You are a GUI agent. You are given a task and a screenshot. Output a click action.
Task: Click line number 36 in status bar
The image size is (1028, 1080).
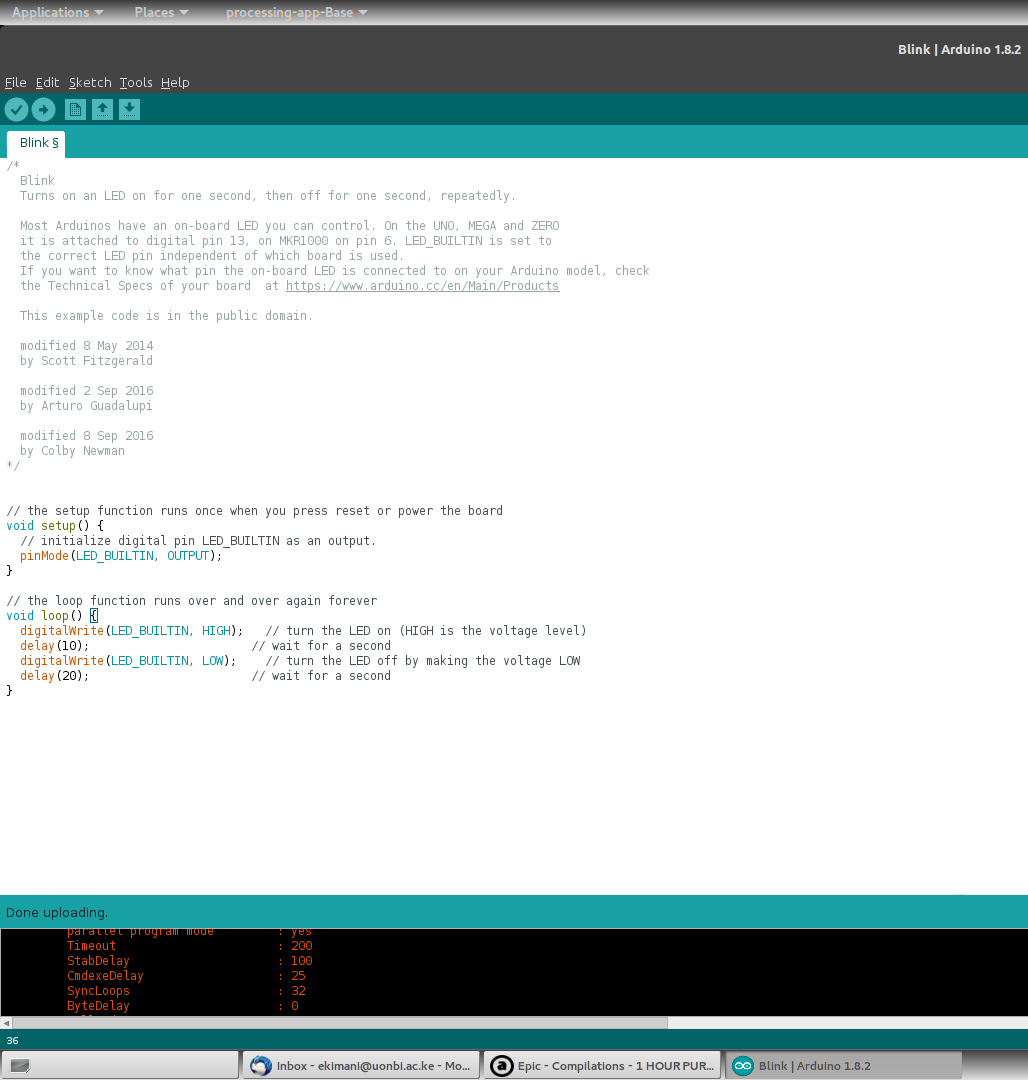12,1041
